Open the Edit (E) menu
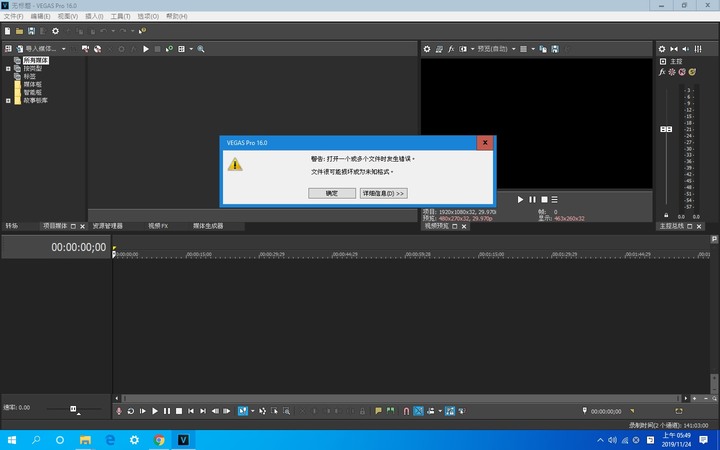The height and width of the screenshot is (450, 720). point(40,16)
